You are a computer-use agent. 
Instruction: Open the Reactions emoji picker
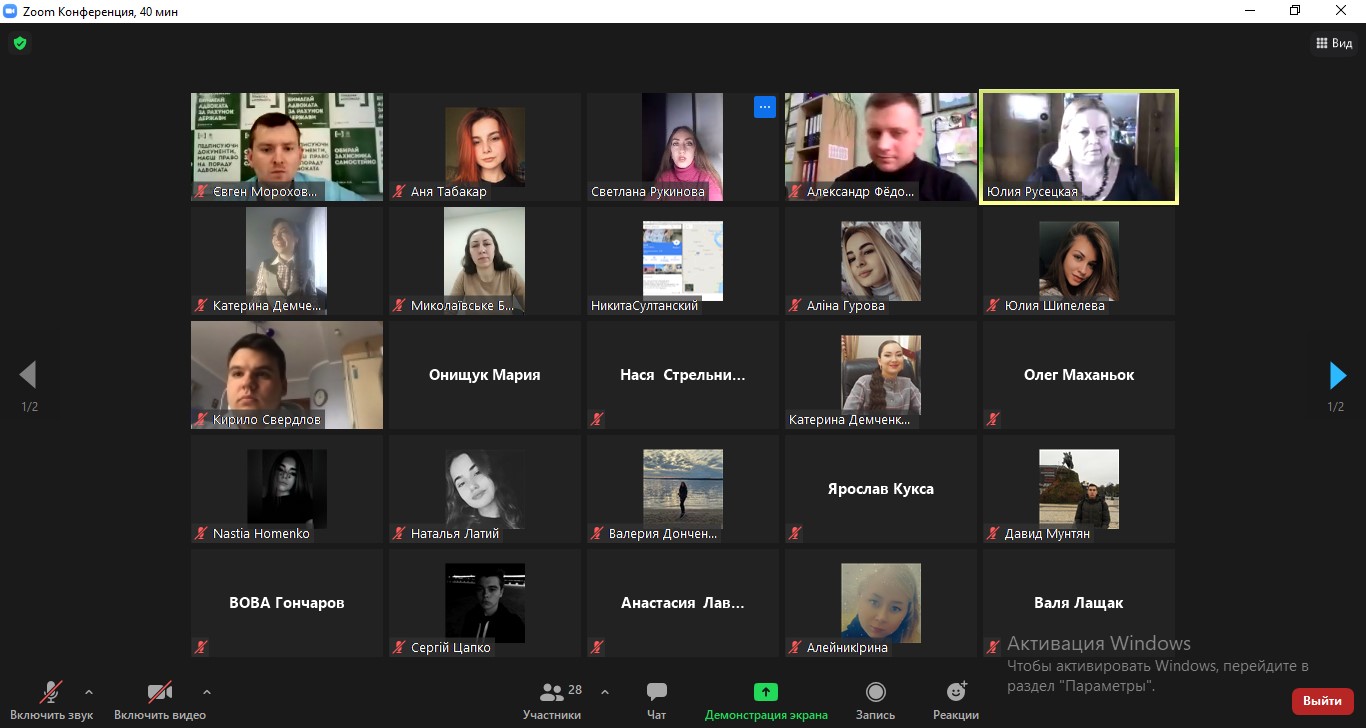tap(956, 700)
